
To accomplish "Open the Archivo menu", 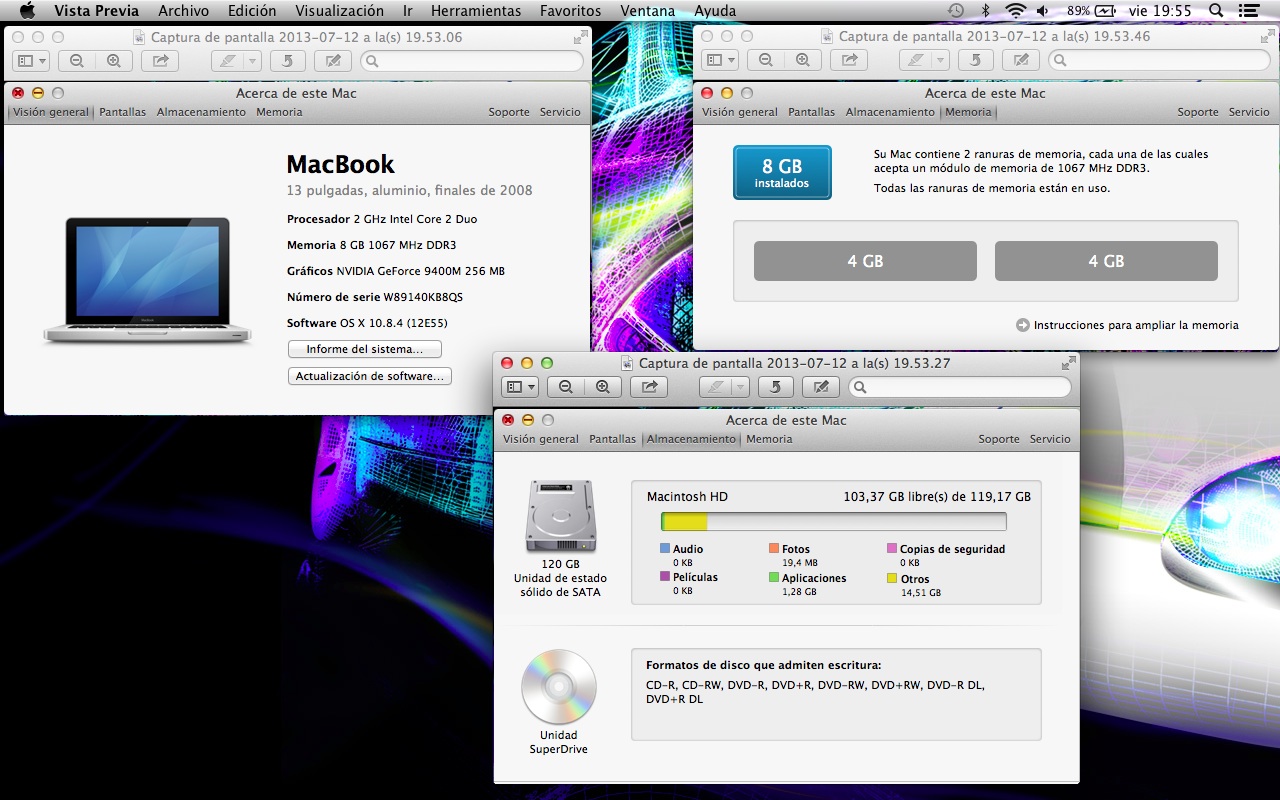I will coord(184,11).
